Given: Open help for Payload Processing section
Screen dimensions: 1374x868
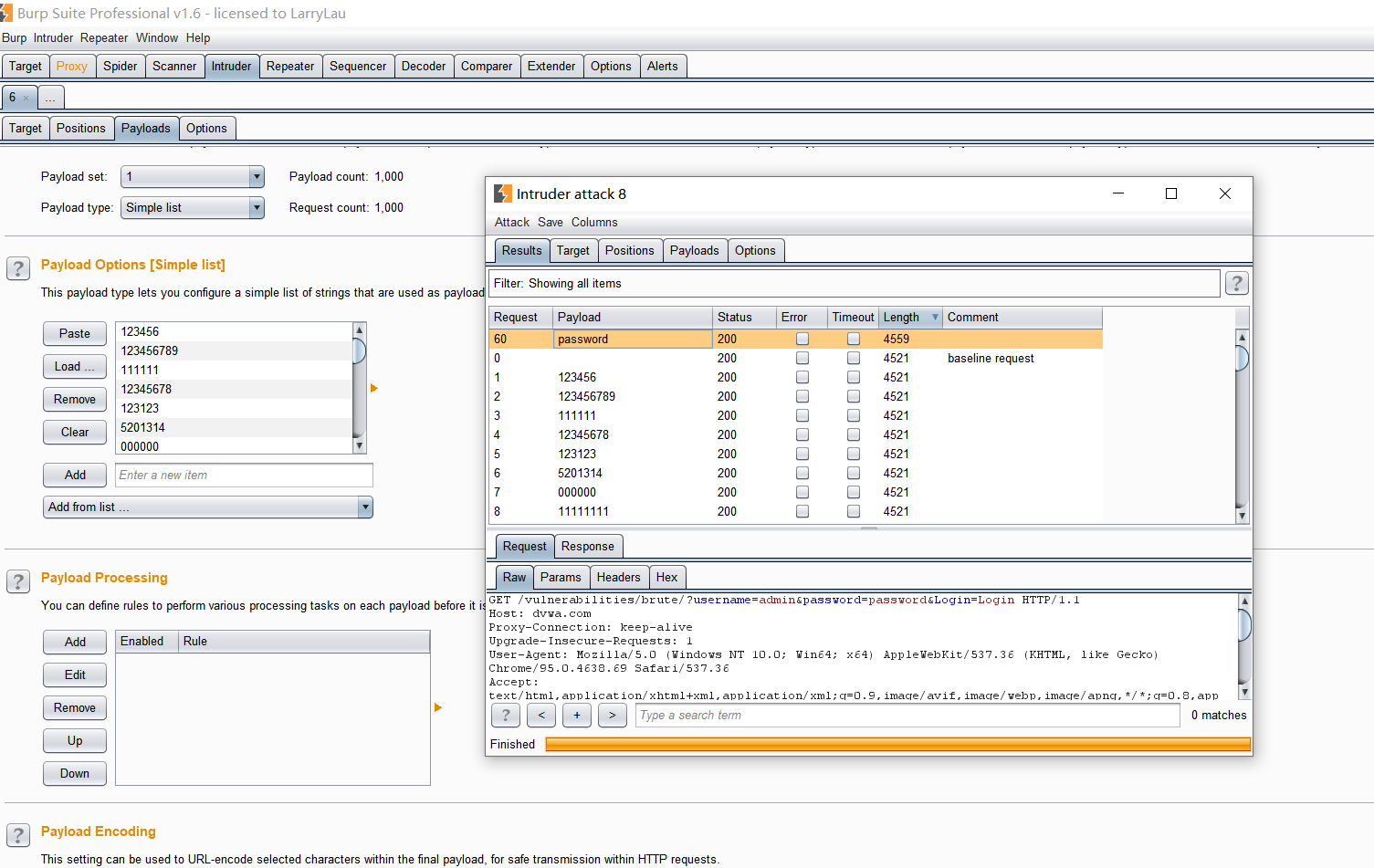Looking at the screenshot, I should coord(18,581).
